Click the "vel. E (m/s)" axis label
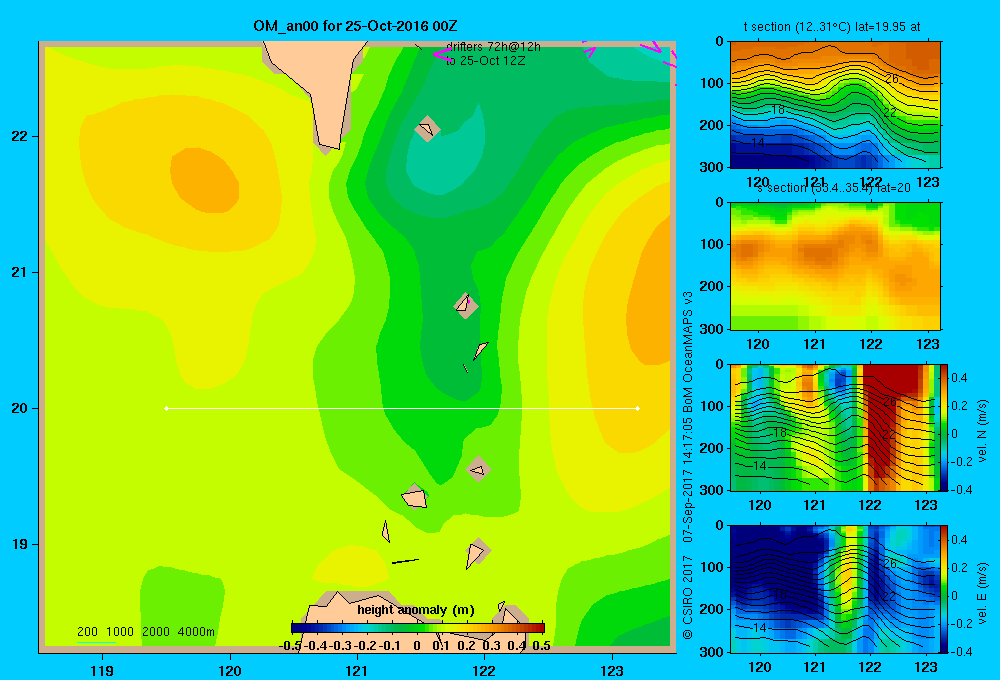Viewport: 1000px width, 680px height. coord(983,592)
